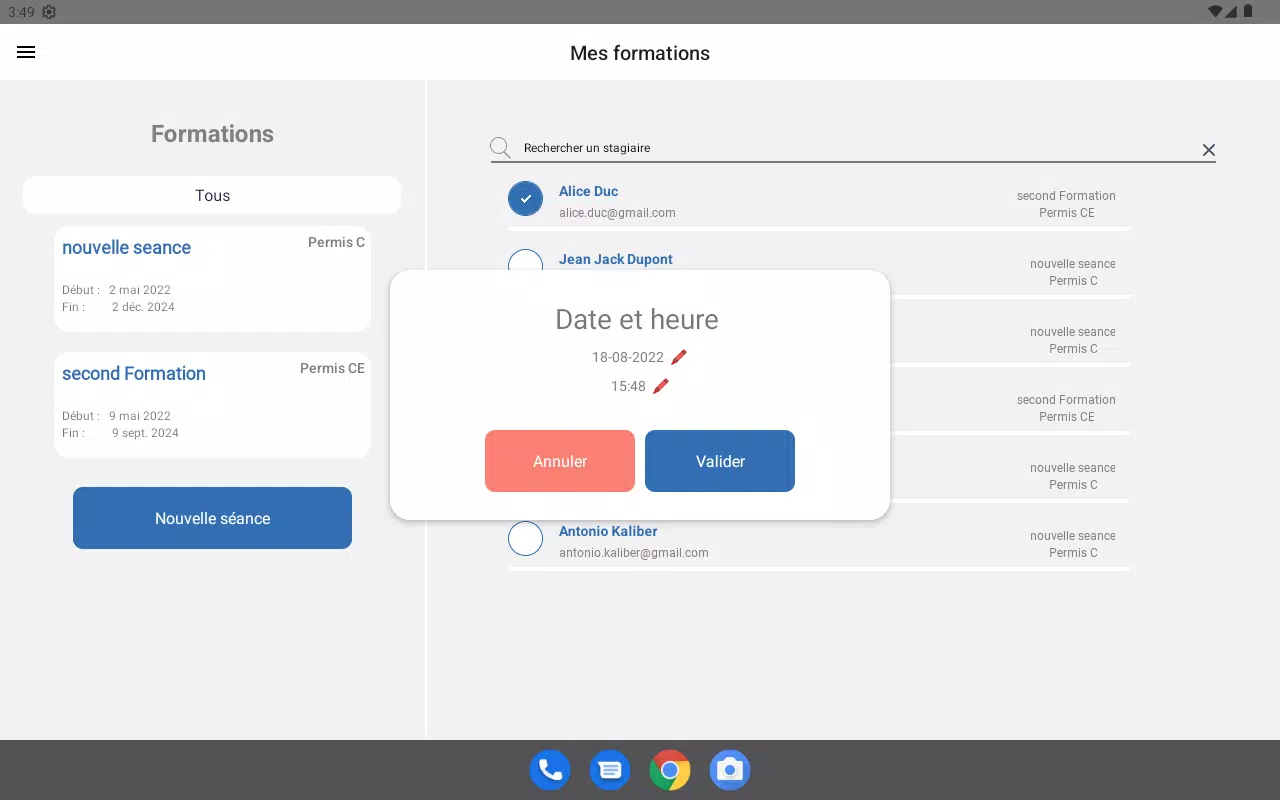Viewport: 1280px width, 800px height.
Task: Click the Nouvelle séance button
Action: (212, 518)
